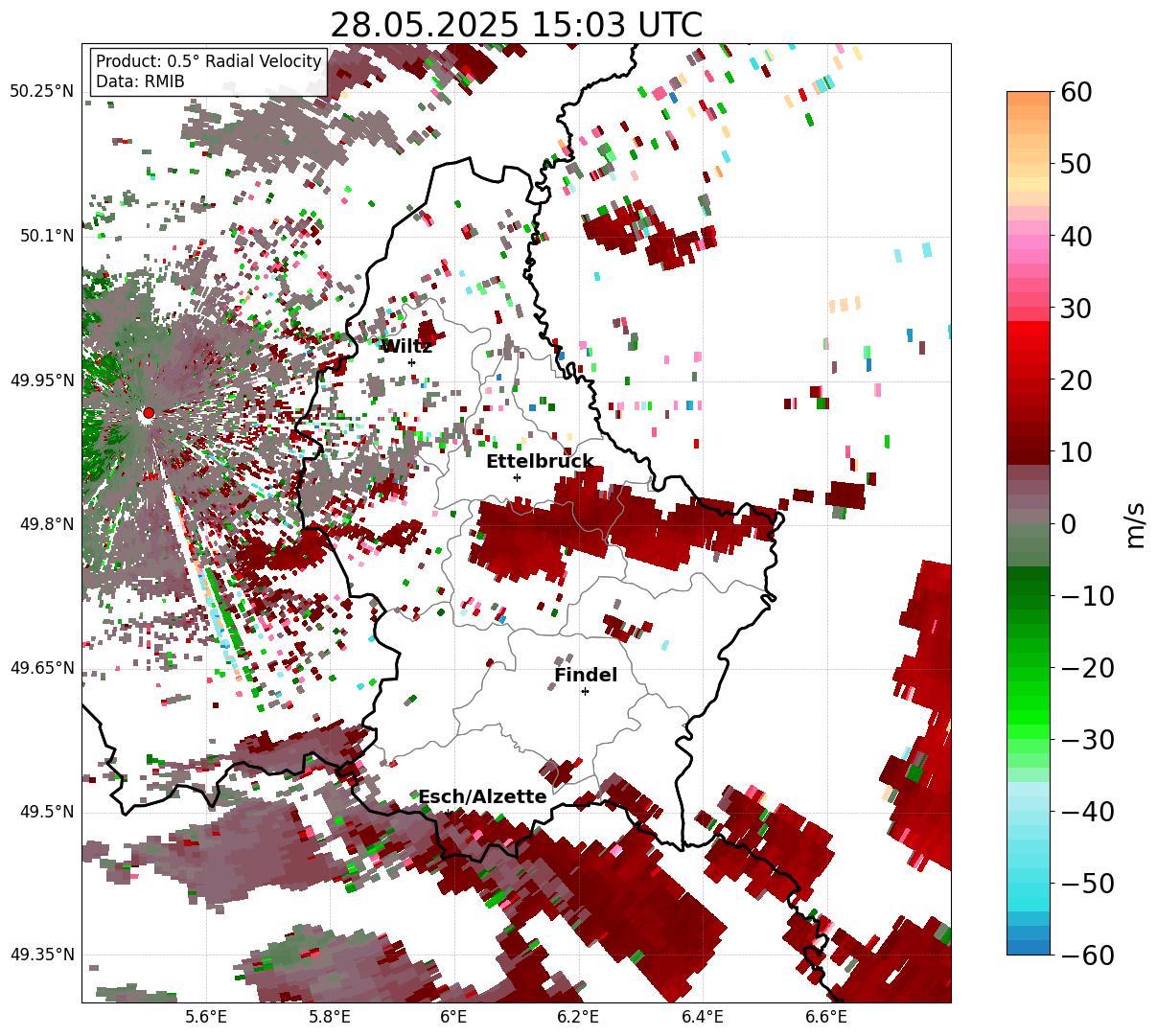The image size is (1157, 1036).
Task: Click the colorbar value −30
Action: pos(1087,739)
